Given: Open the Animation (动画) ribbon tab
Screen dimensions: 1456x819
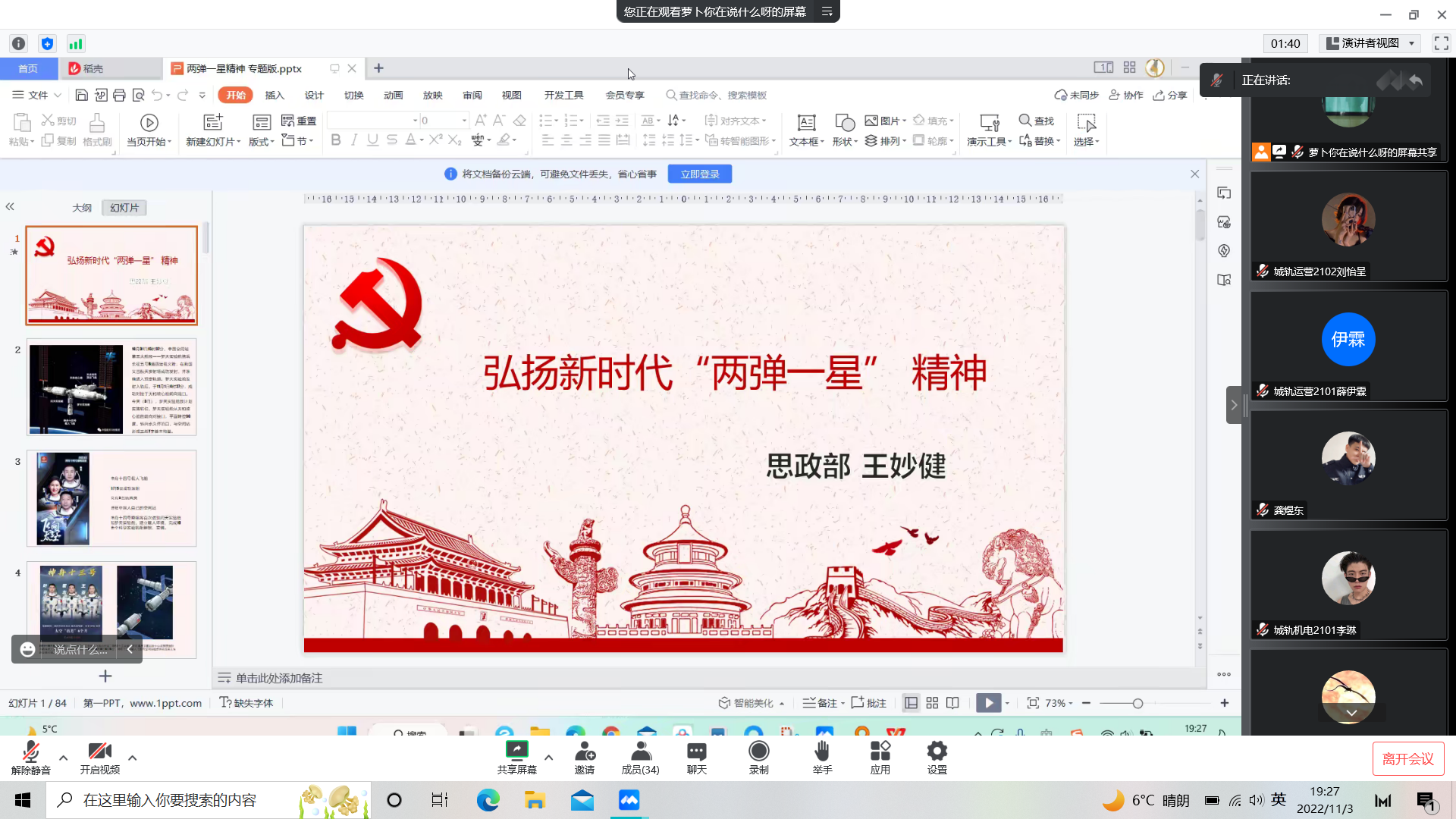Looking at the screenshot, I should pos(393,95).
